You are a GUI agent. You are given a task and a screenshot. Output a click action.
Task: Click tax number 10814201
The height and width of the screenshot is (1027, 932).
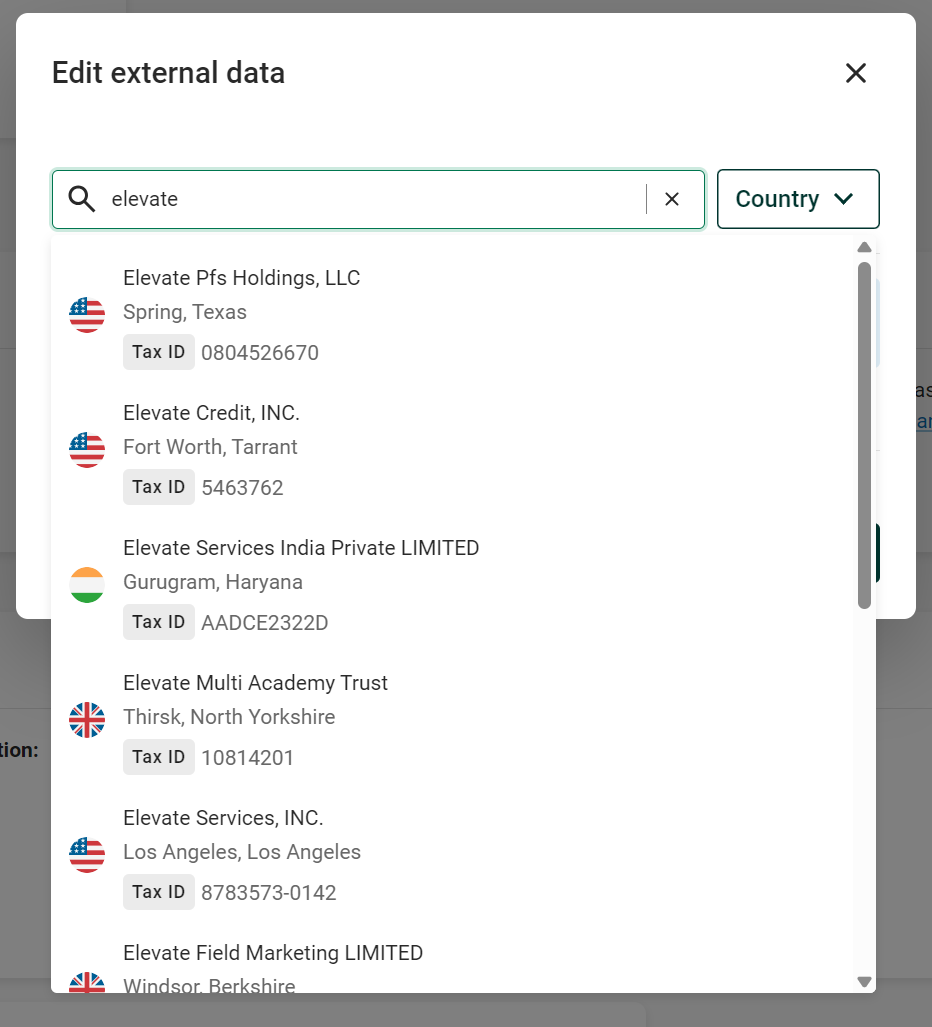pyautogui.click(x=248, y=758)
